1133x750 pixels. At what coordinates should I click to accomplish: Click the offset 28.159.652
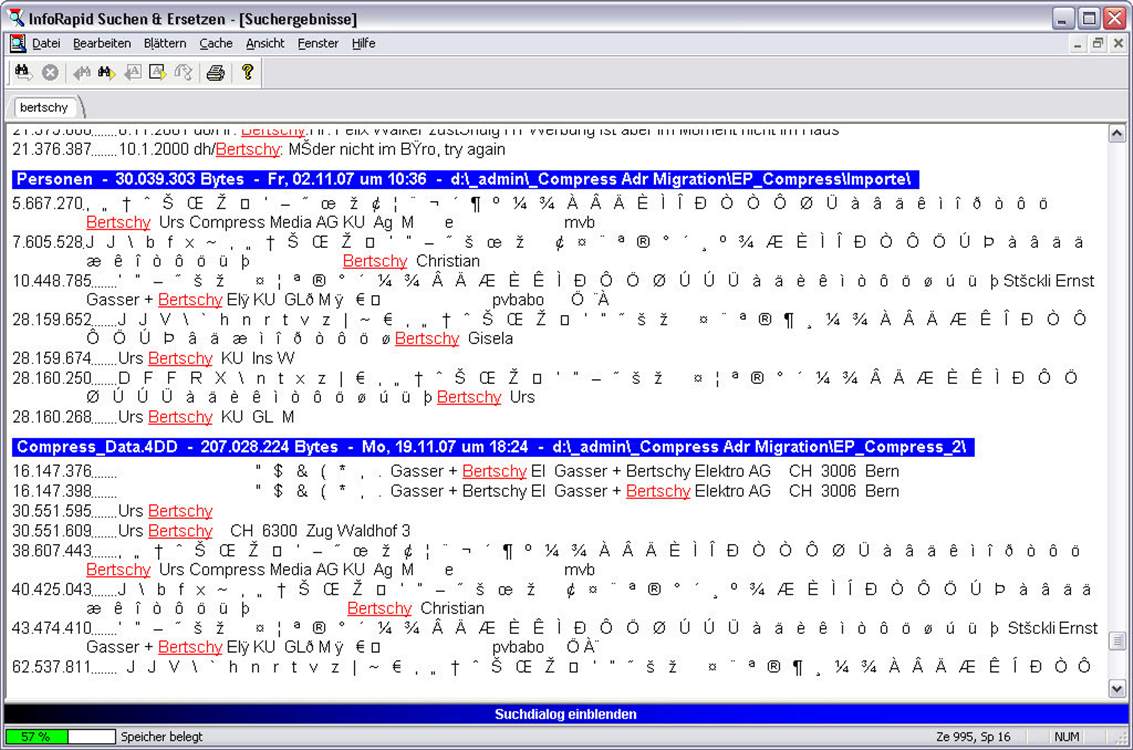tap(52, 319)
